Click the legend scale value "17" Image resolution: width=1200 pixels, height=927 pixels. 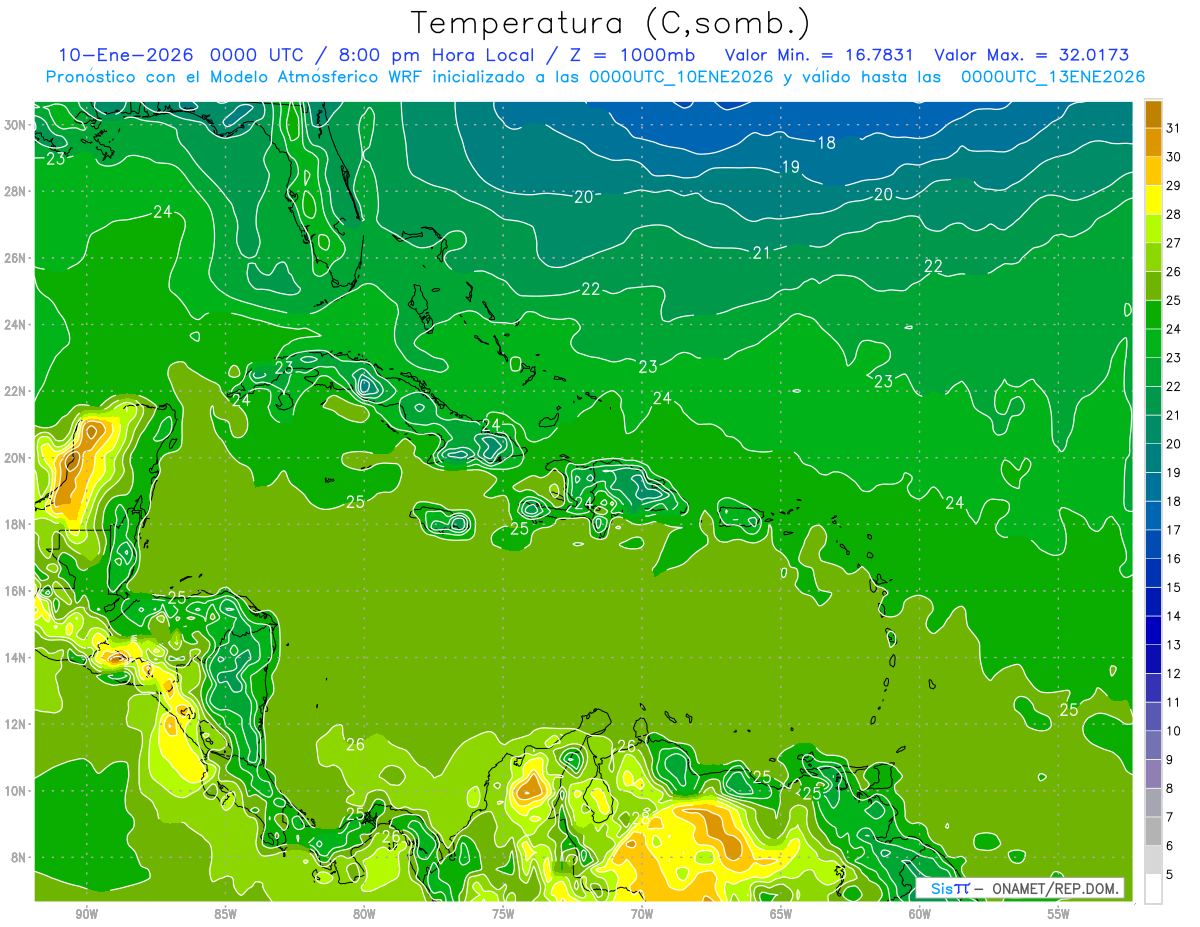(1173, 530)
